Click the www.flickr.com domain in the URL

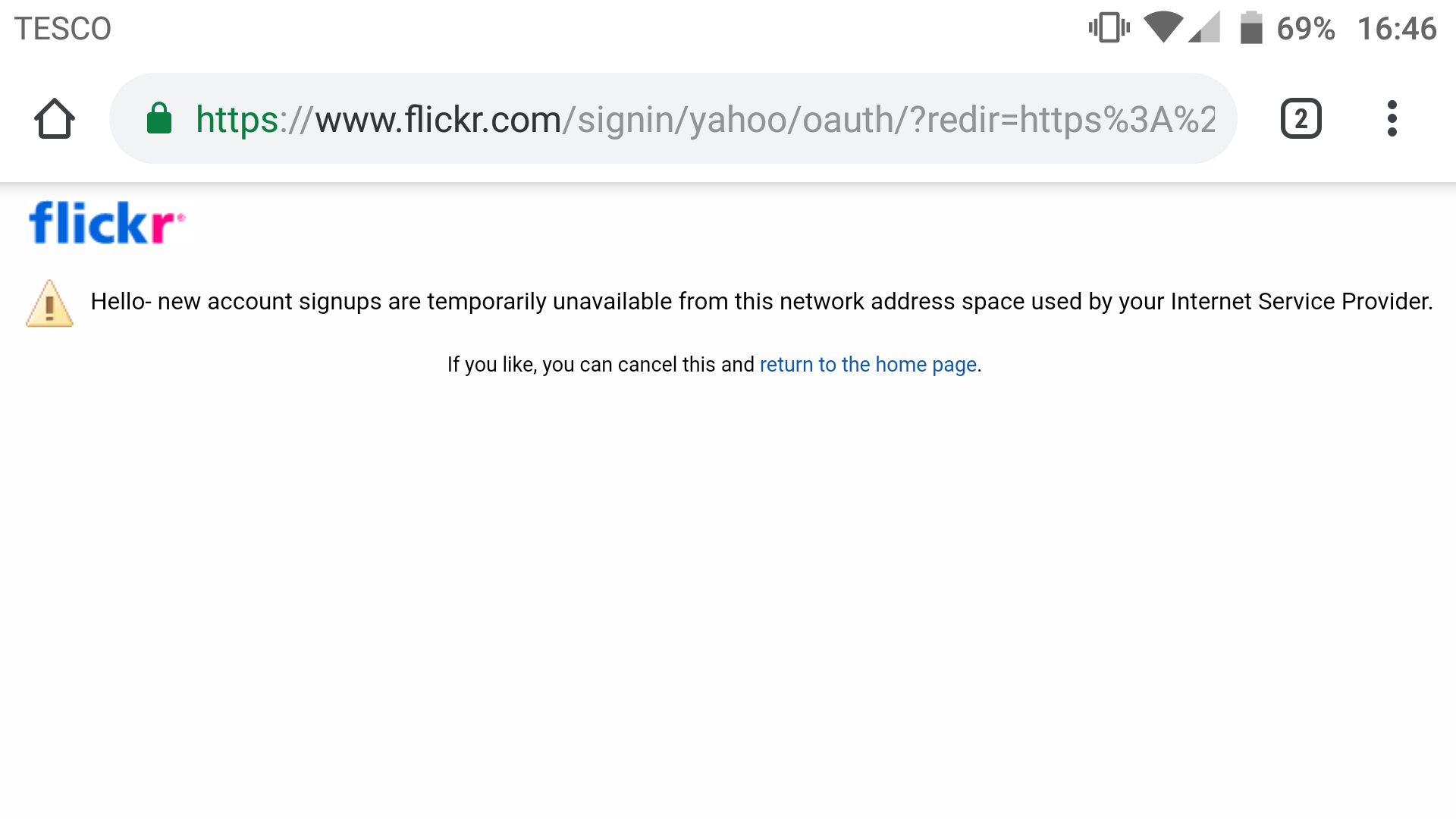(438, 120)
